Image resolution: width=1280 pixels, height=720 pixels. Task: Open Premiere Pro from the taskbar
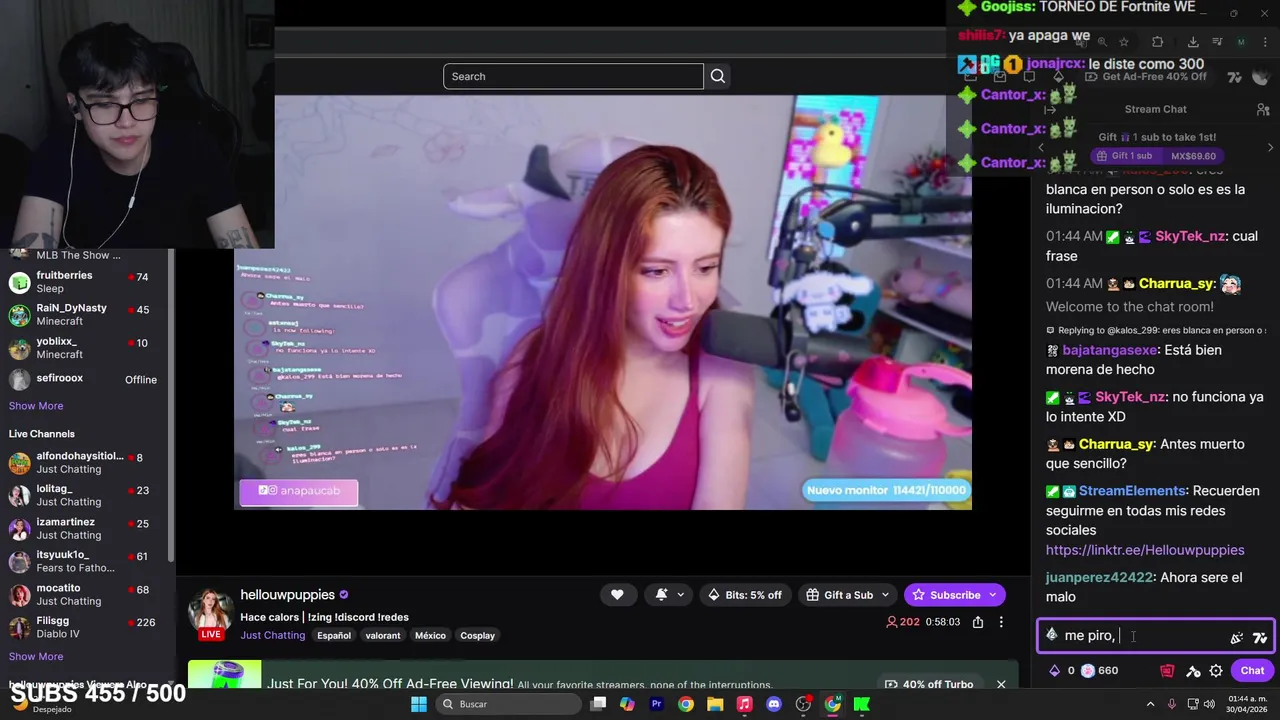coord(656,704)
